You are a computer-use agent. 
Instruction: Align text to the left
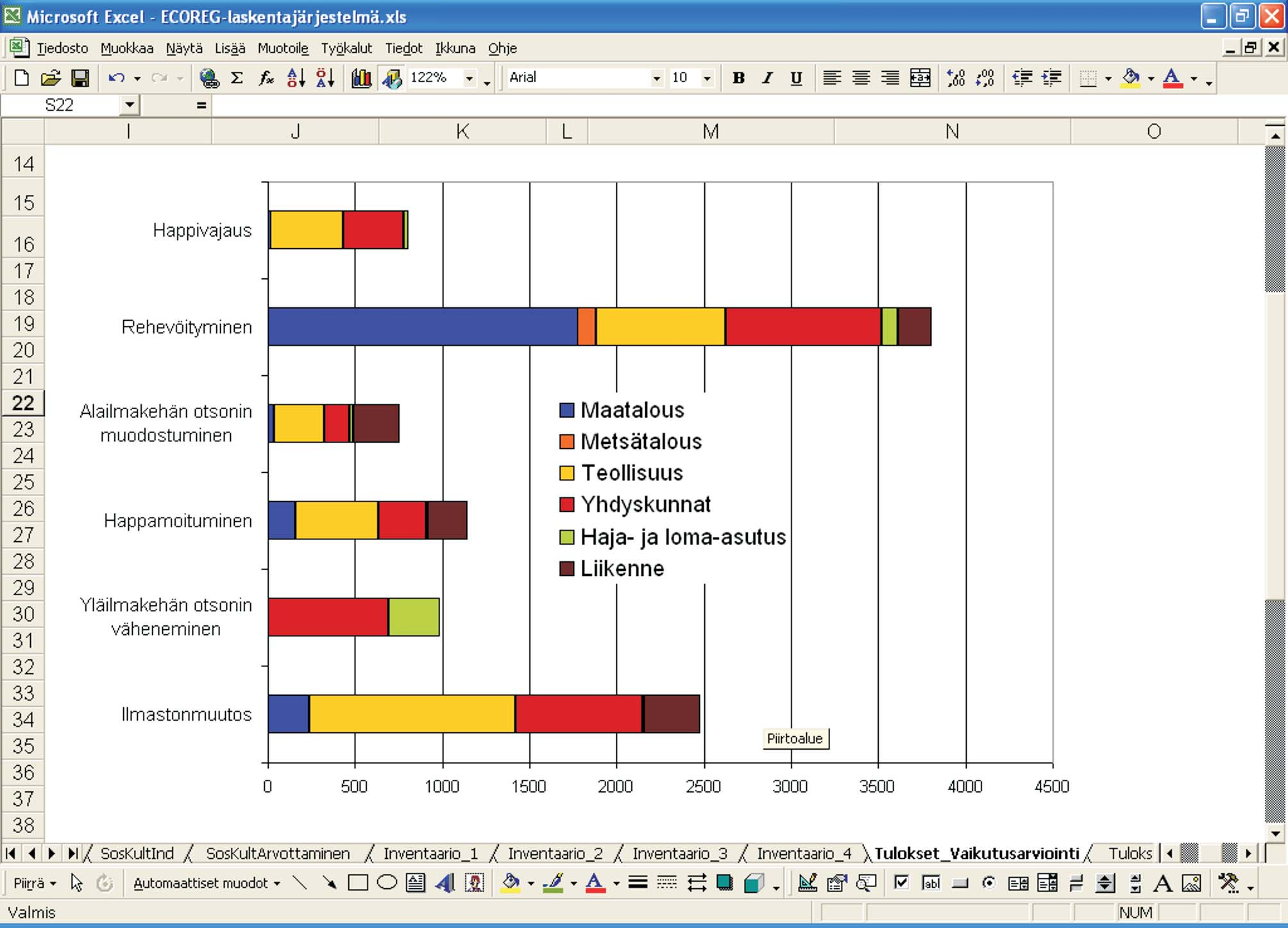[832, 78]
